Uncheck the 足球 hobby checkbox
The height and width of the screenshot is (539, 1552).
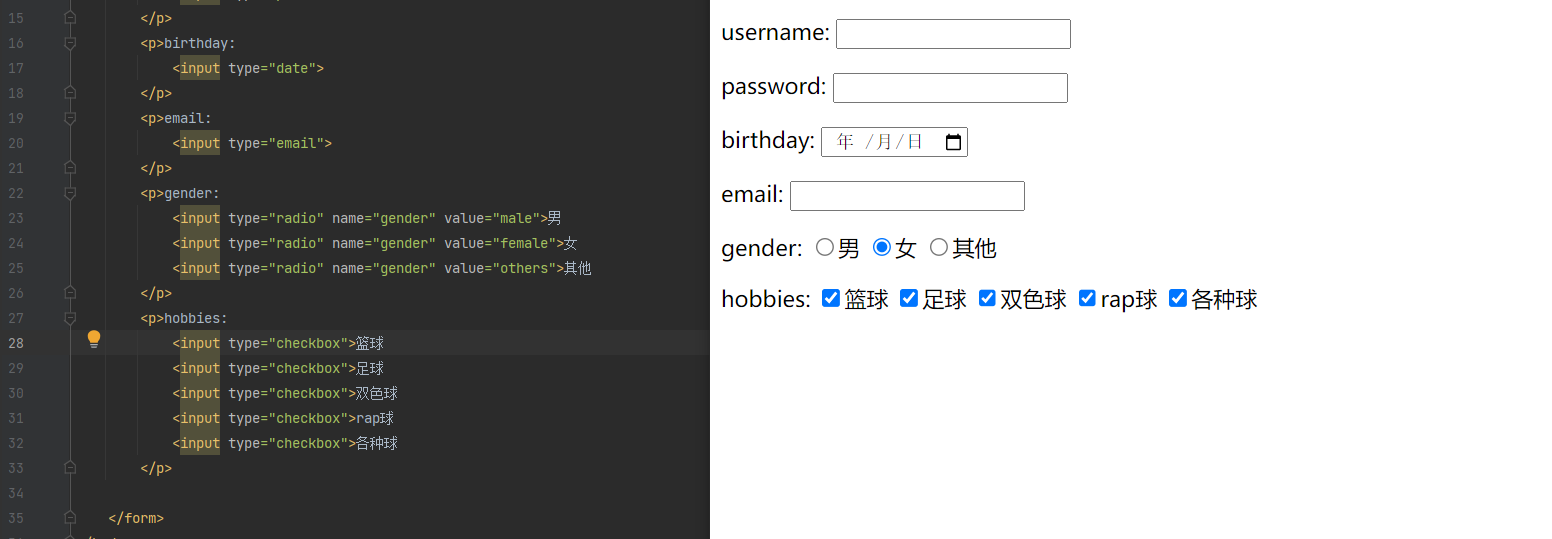[x=908, y=298]
